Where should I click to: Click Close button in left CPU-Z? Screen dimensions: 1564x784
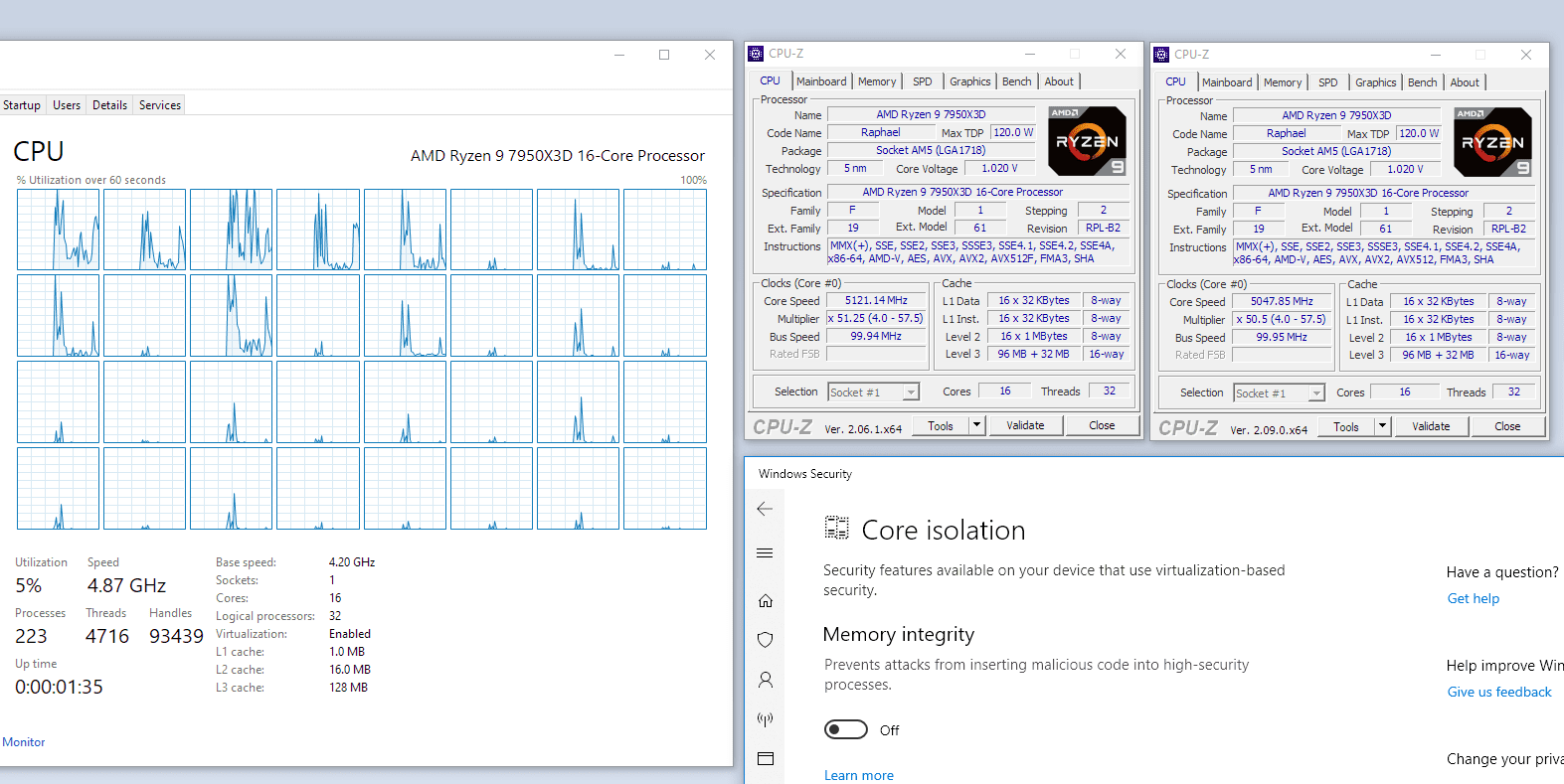pos(1102,425)
